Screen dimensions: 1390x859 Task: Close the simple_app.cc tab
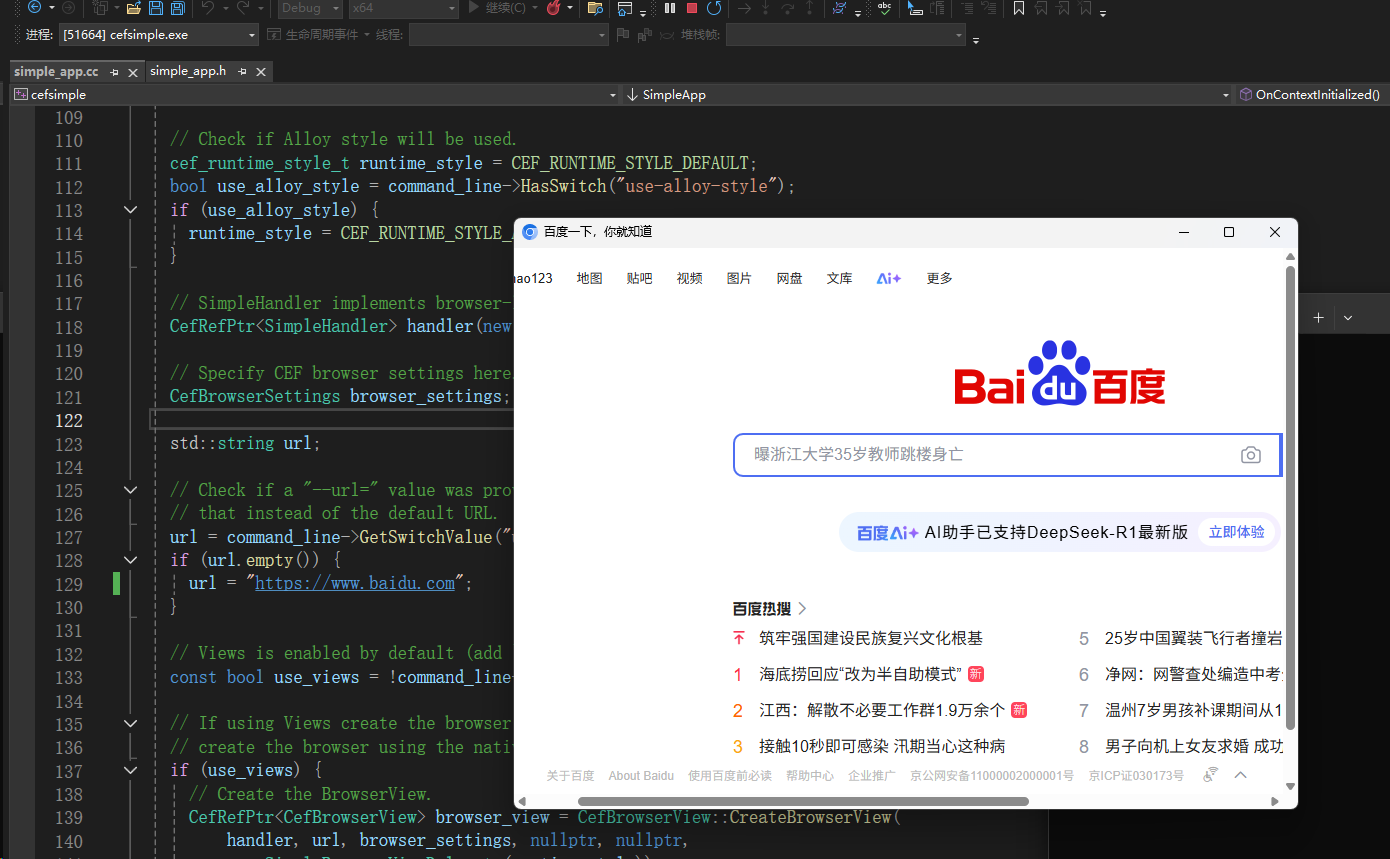click(133, 72)
